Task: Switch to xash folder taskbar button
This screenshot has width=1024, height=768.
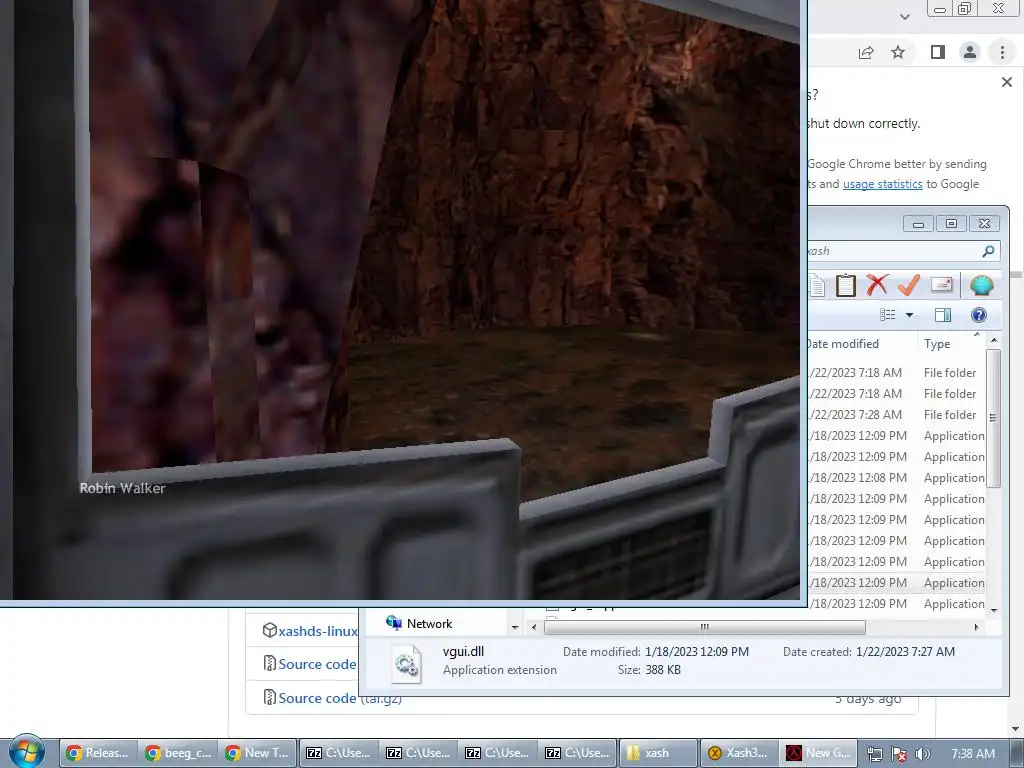Action: [658, 753]
